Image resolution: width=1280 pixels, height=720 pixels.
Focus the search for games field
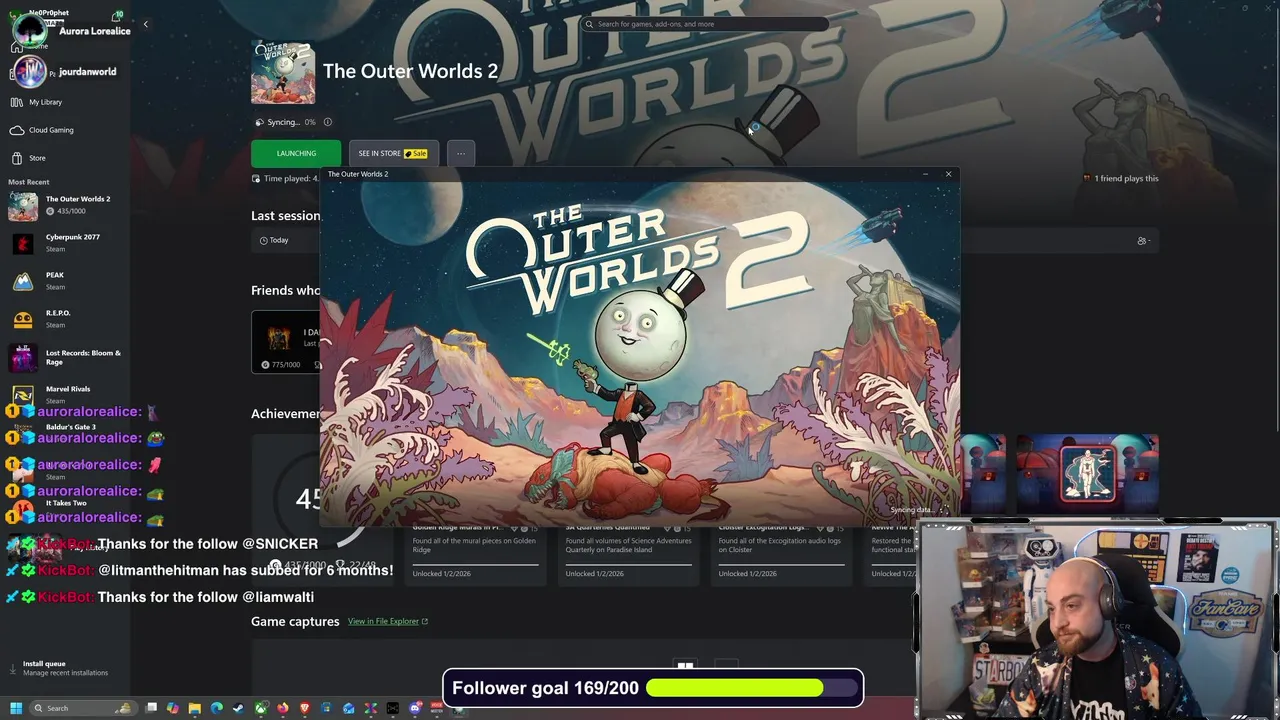click(705, 24)
